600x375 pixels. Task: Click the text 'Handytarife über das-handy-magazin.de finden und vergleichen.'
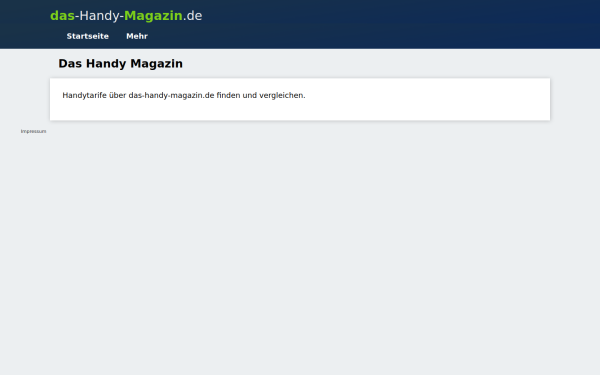click(184, 95)
